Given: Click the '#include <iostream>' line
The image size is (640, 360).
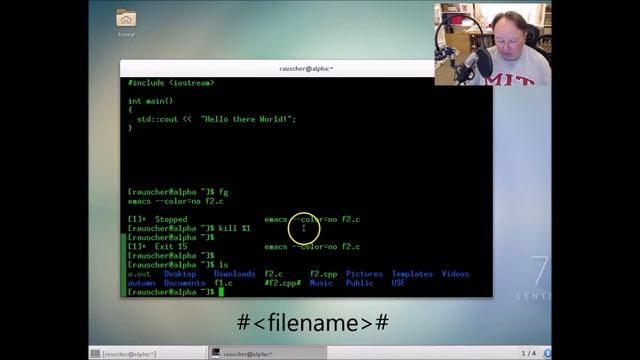Looking at the screenshot, I should (171, 83).
